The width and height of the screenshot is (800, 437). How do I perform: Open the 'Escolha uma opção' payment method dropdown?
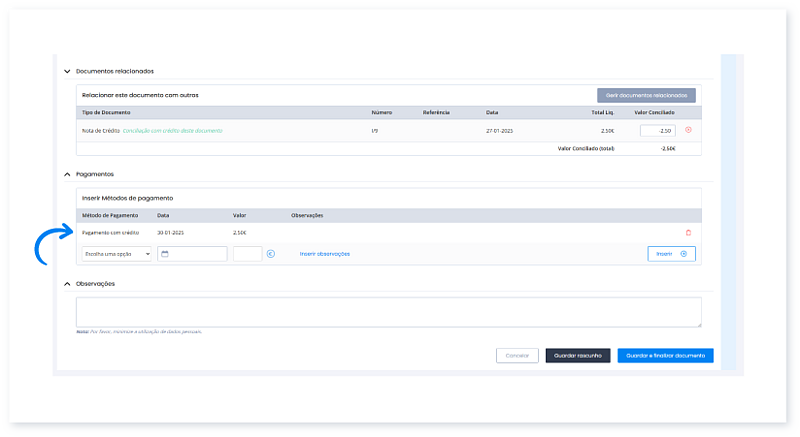click(116, 254)
